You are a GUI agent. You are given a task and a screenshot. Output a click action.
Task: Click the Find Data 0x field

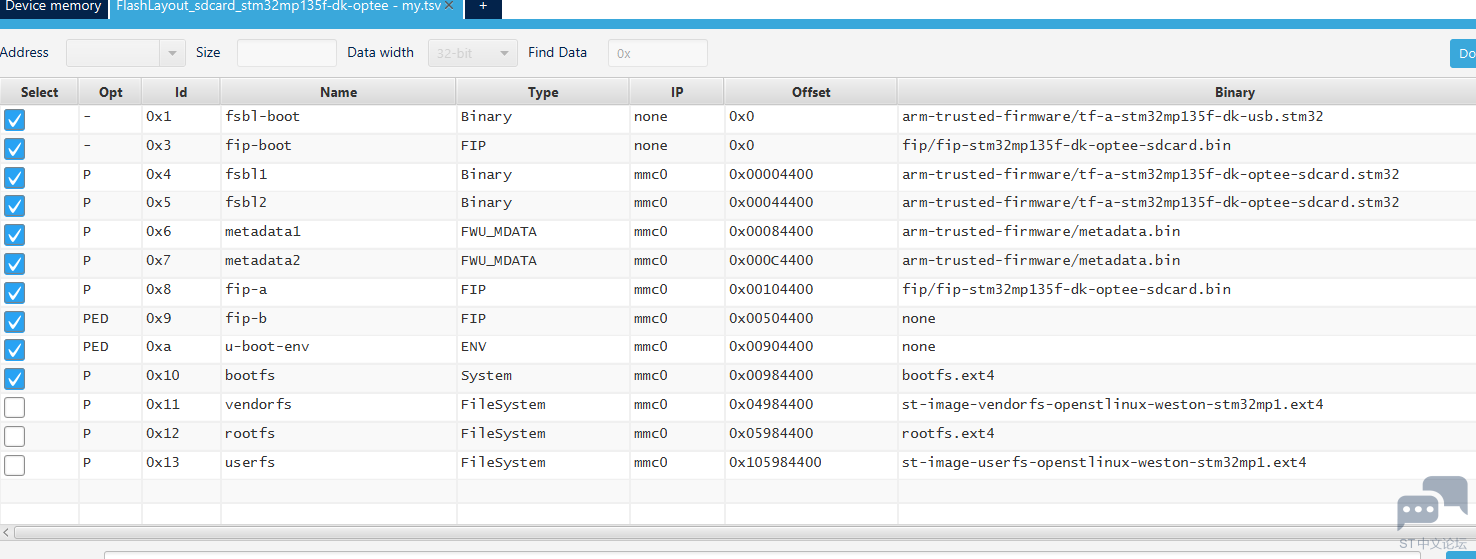point(658,53)
